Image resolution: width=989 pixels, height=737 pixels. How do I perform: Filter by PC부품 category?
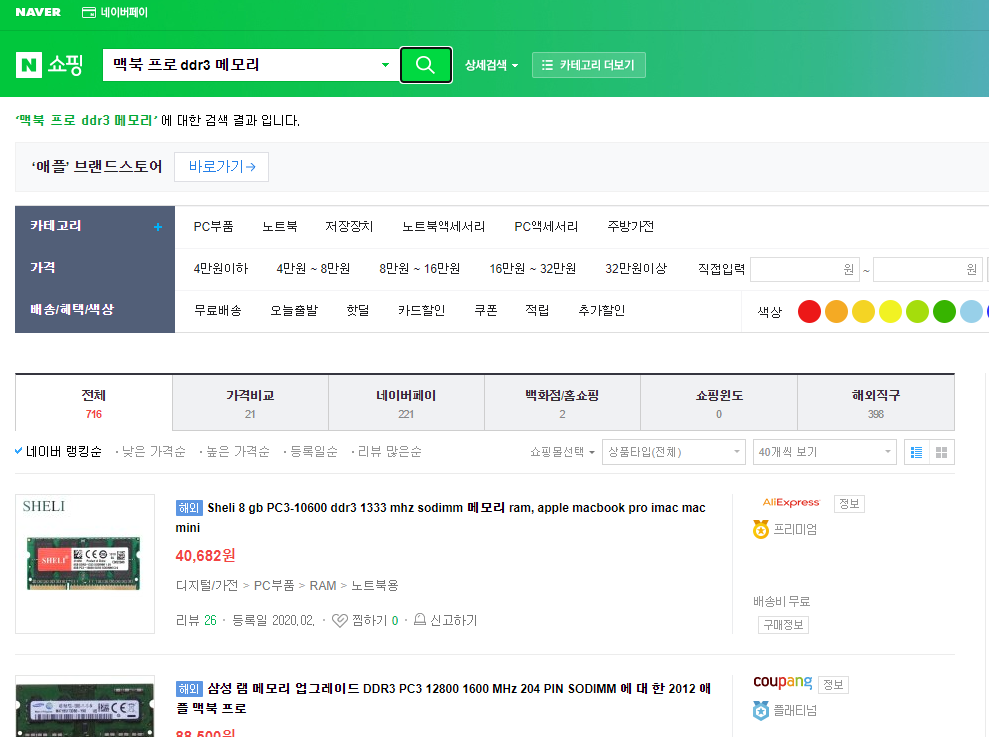pos(213,227)
